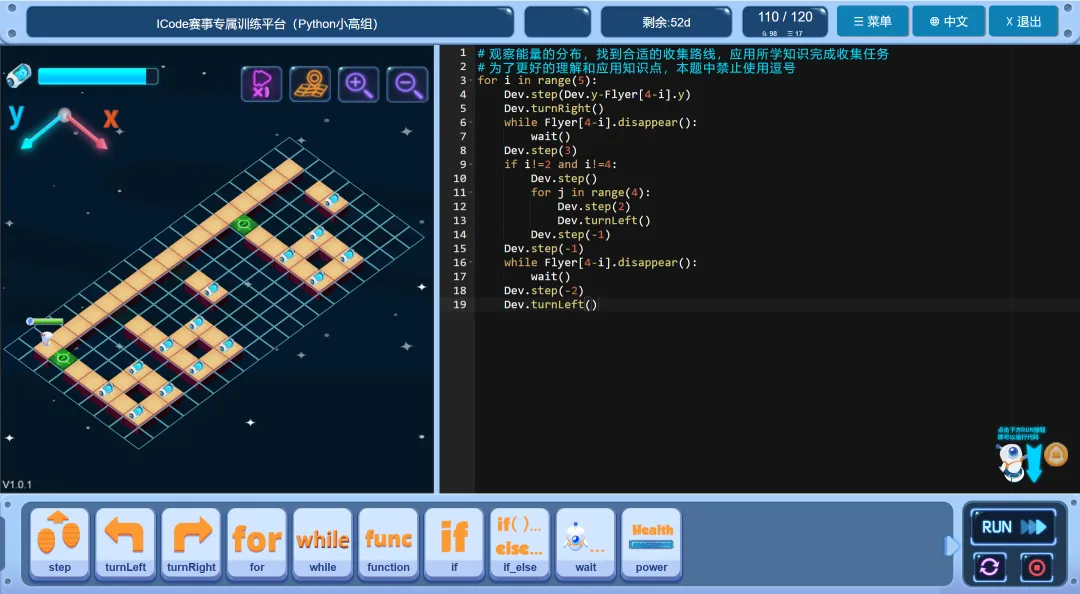
Task: Insert a turnLeft command block
Action: pyautogui.click(x=125, y=544)
